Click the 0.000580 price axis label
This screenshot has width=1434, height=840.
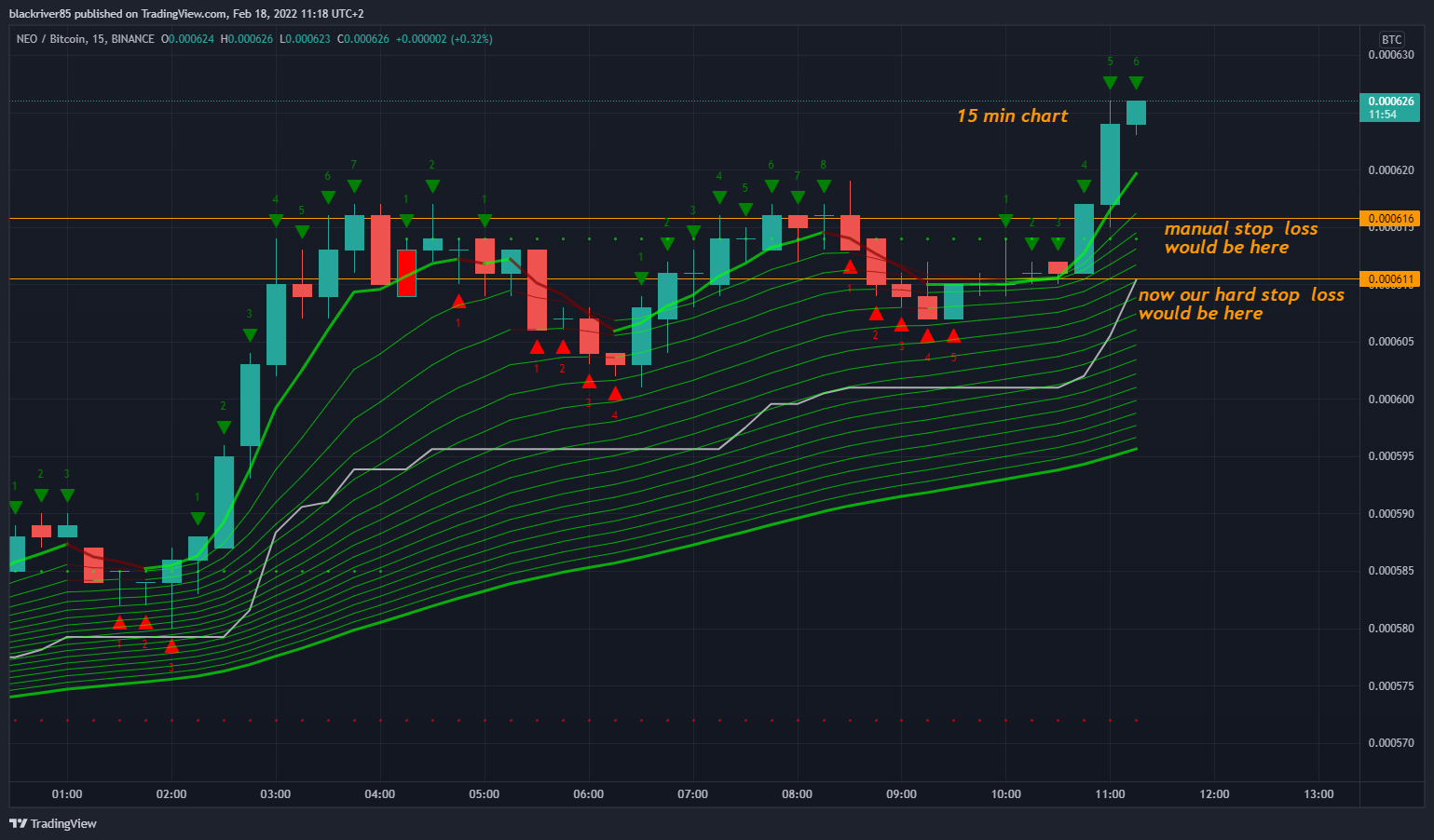click(x=1390, y=629)
